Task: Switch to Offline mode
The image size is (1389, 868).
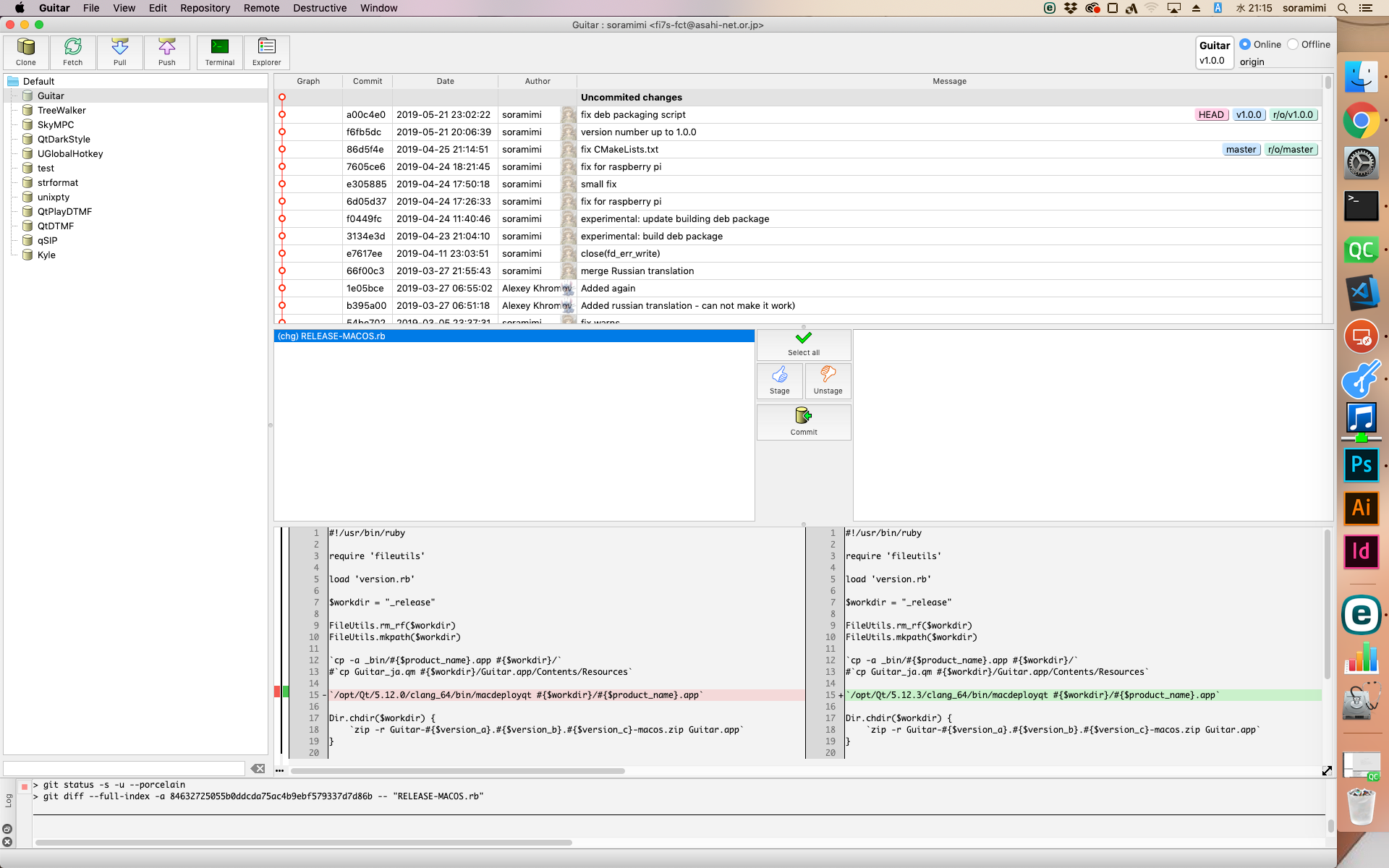Action: click(1293, 44)
